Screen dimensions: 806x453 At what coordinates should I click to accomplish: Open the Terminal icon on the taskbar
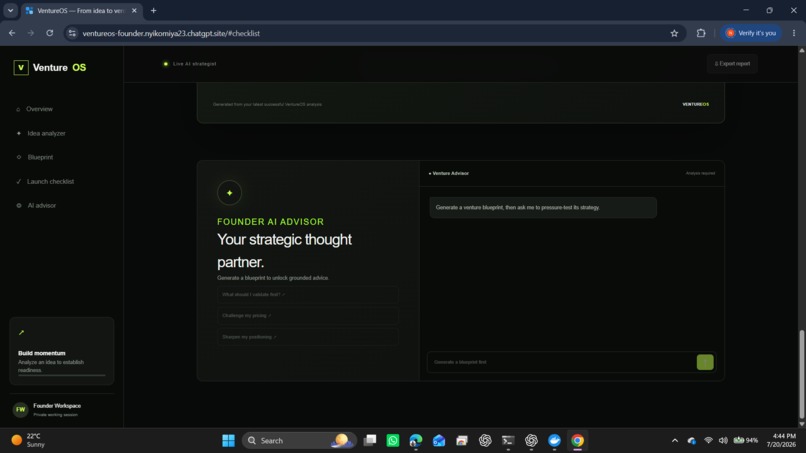coord(508,441)
